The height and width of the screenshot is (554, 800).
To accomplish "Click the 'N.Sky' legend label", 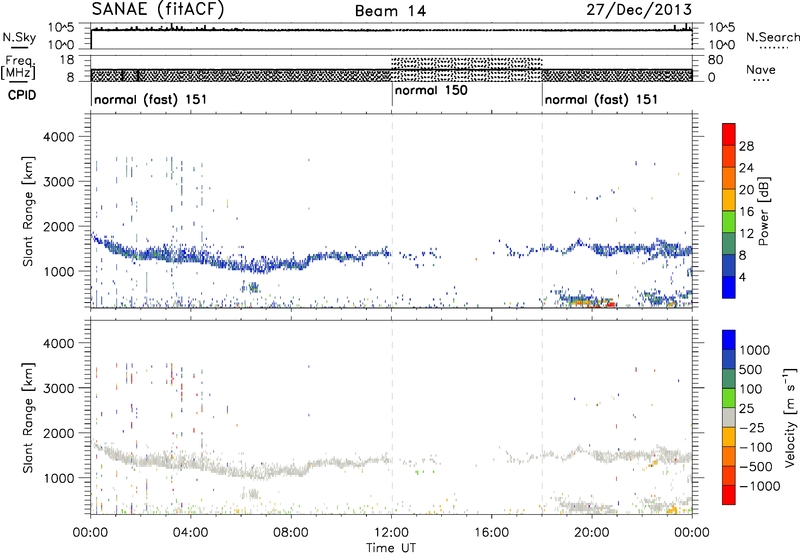I will tap(19, 37).
